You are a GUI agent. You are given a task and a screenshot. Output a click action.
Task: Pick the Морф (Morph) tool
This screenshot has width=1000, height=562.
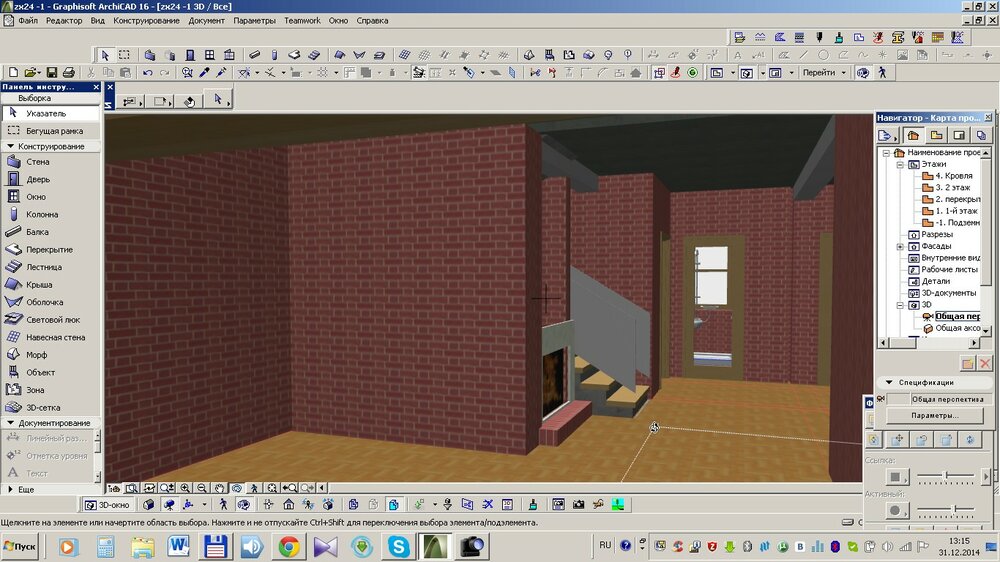point(37,355)
